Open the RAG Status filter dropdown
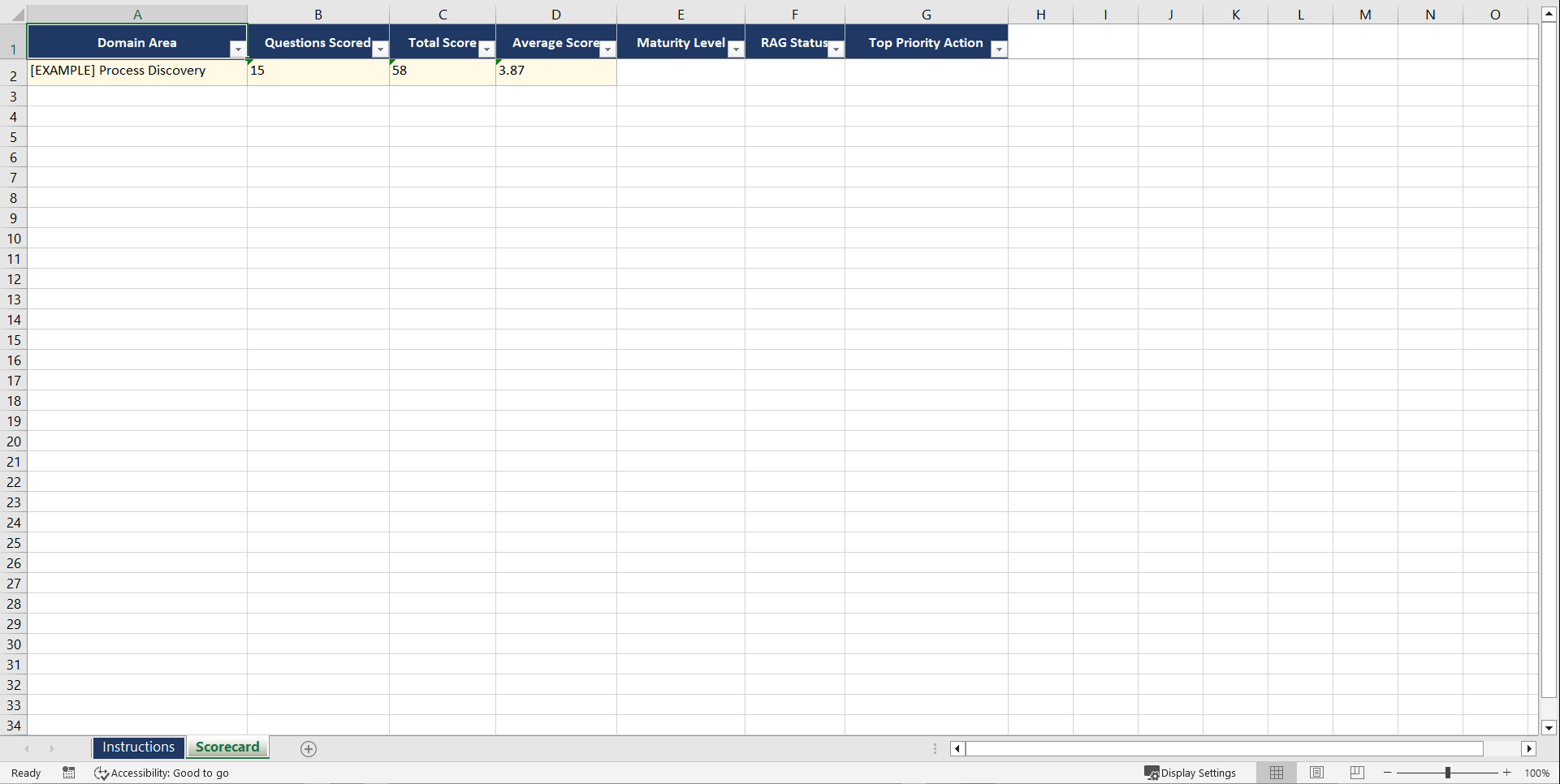The height and width of the screenshot is (784, 1560). (x=836, y=50)
